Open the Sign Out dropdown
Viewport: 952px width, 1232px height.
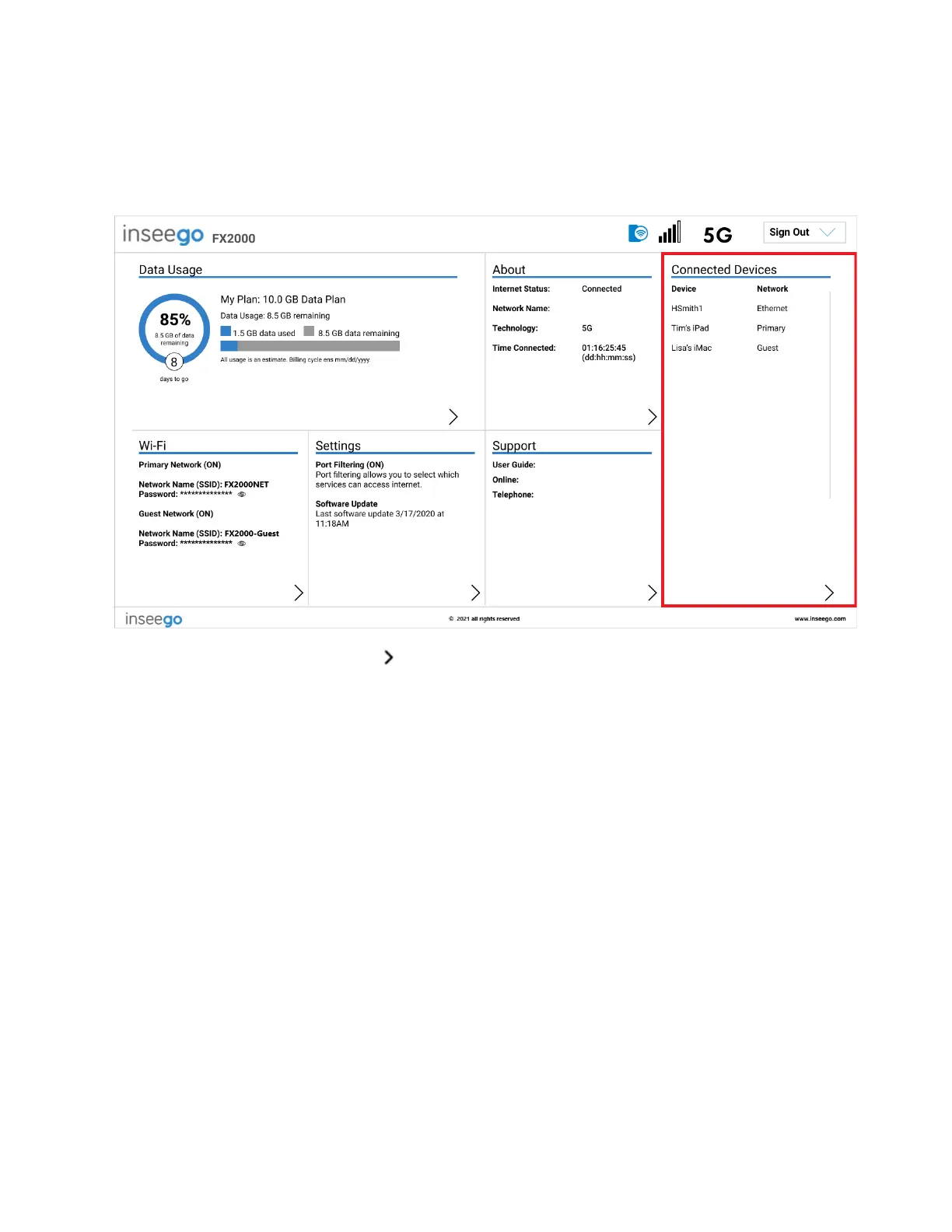pos(804,232)
